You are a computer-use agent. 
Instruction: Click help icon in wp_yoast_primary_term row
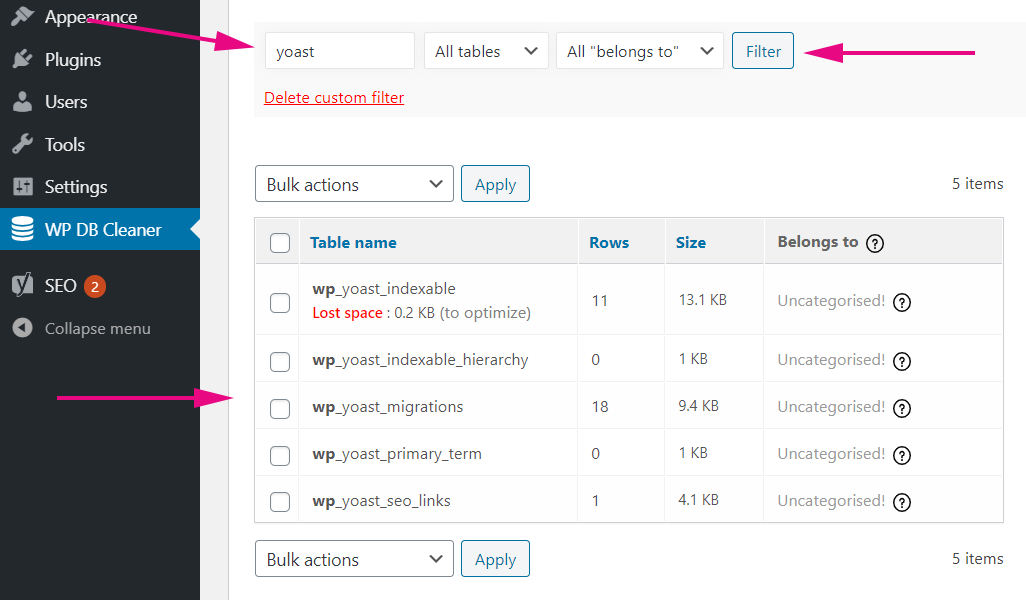[902, 455]
